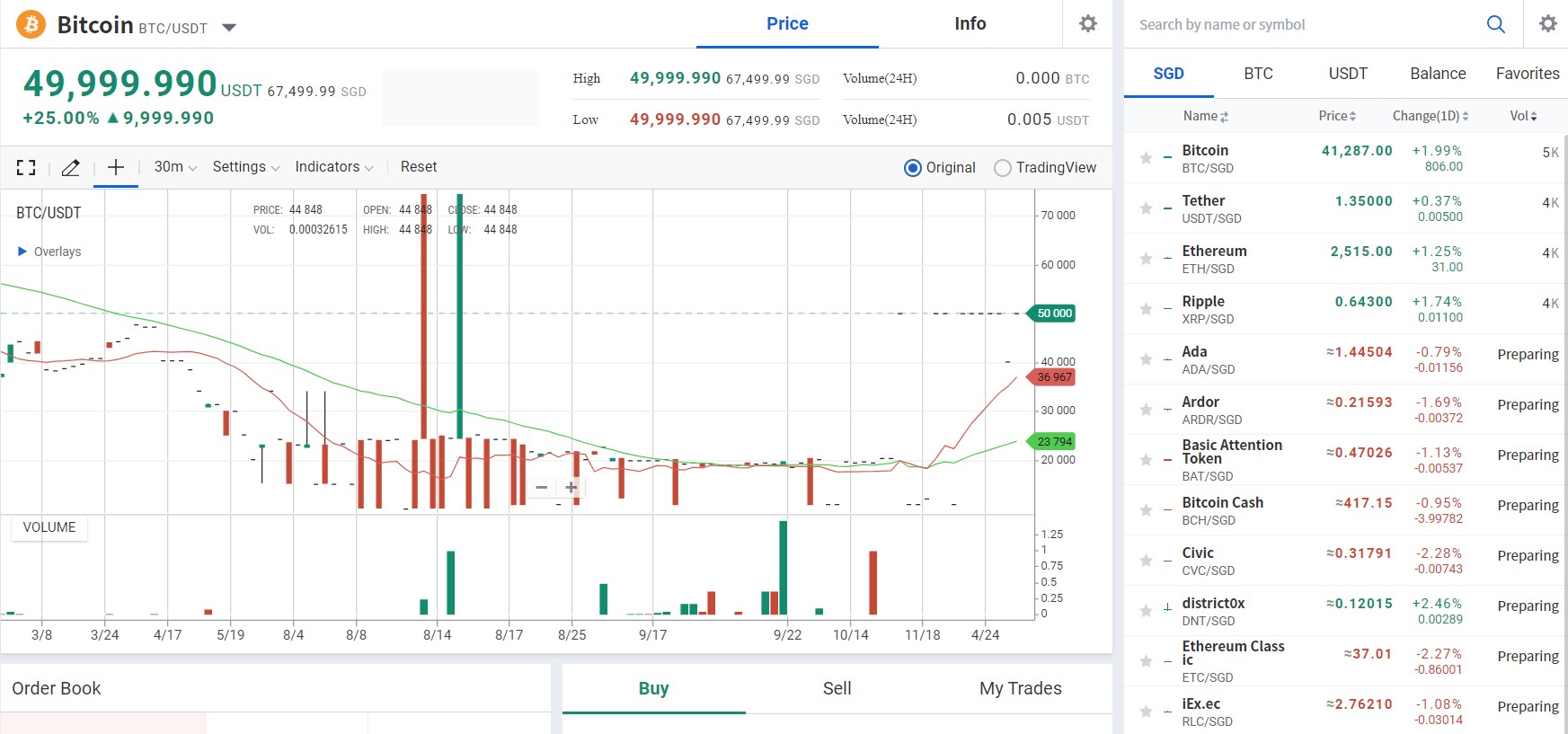Favorite Tether USDT/SGD with star

(1146, 208)
